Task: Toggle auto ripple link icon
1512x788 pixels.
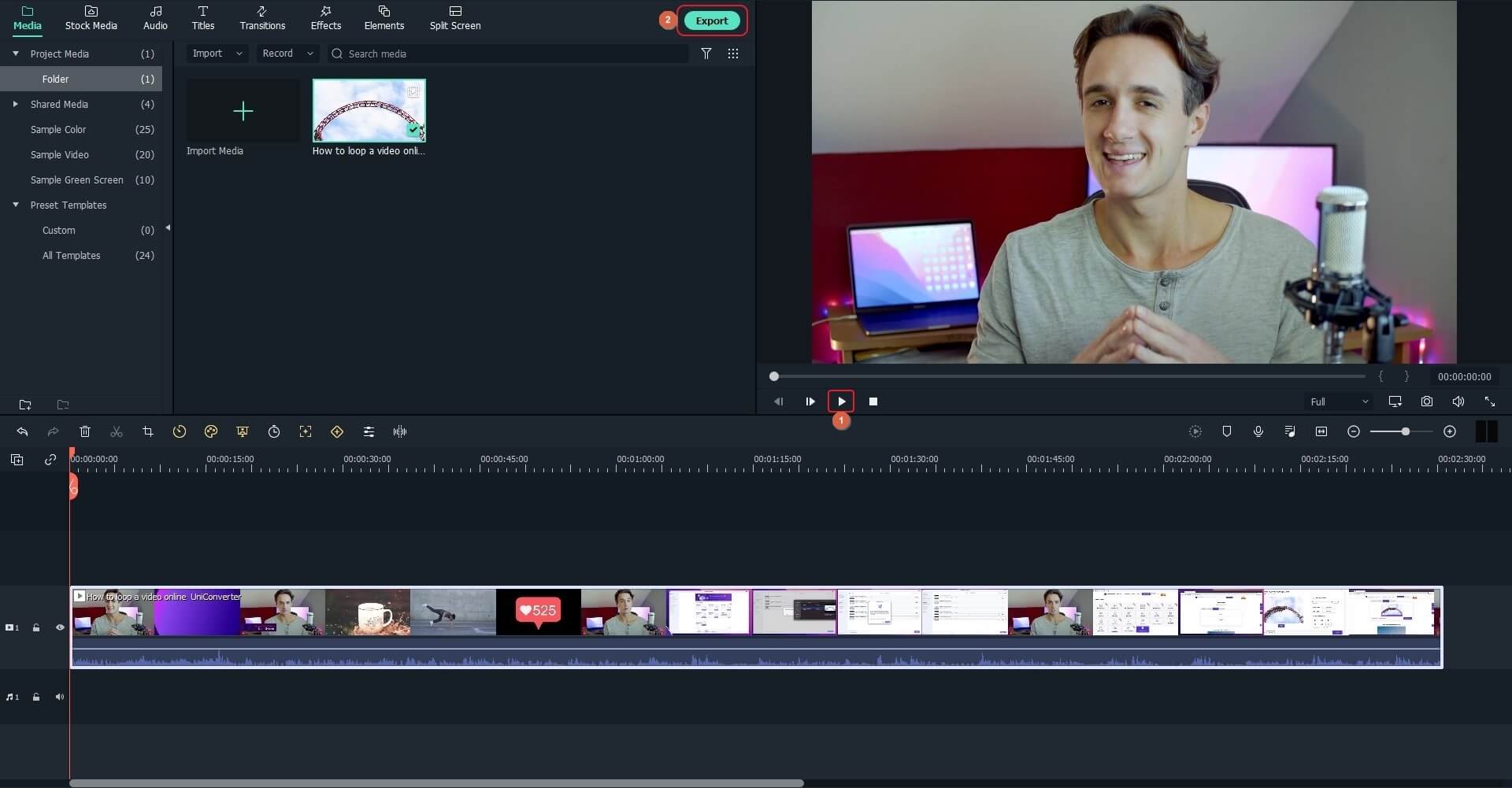Action: (x=50, y=460)
